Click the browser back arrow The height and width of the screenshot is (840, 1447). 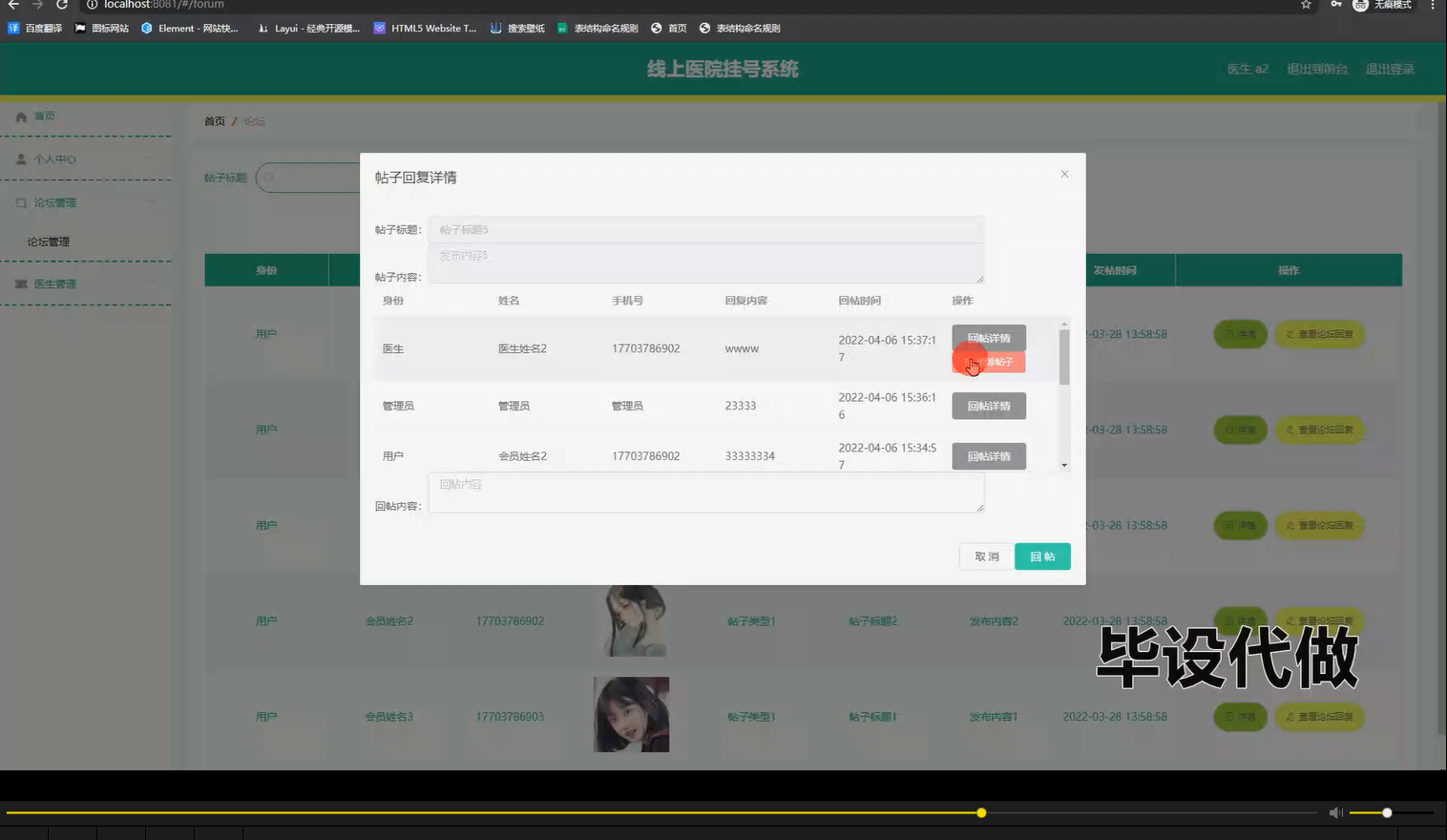(13, 5)
